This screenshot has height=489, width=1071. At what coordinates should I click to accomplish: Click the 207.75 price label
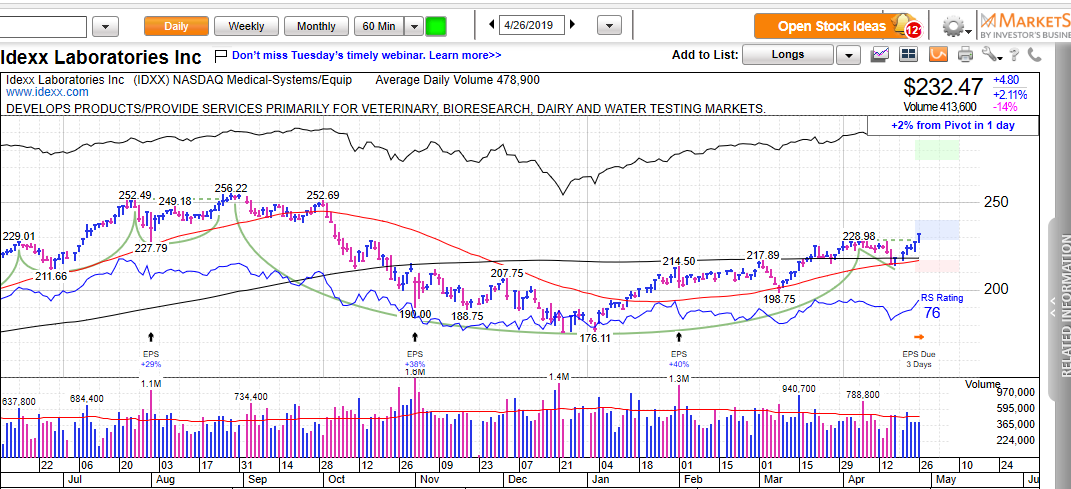[507, 273]
